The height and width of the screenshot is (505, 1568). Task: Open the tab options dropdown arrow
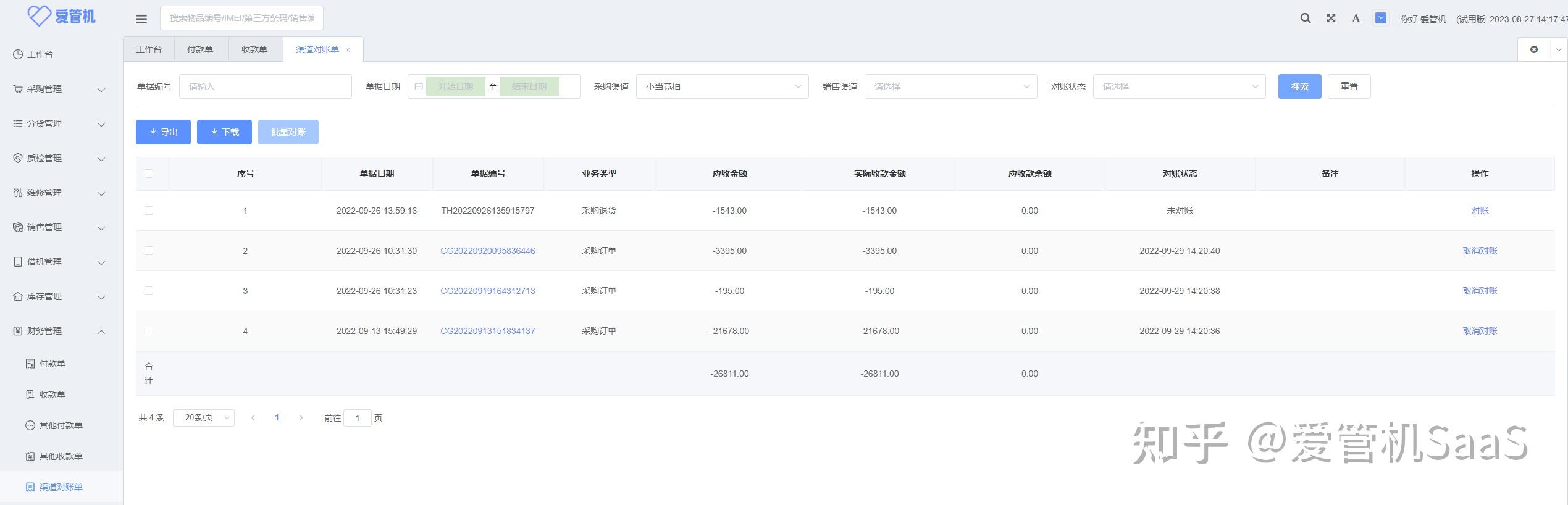1558,49
